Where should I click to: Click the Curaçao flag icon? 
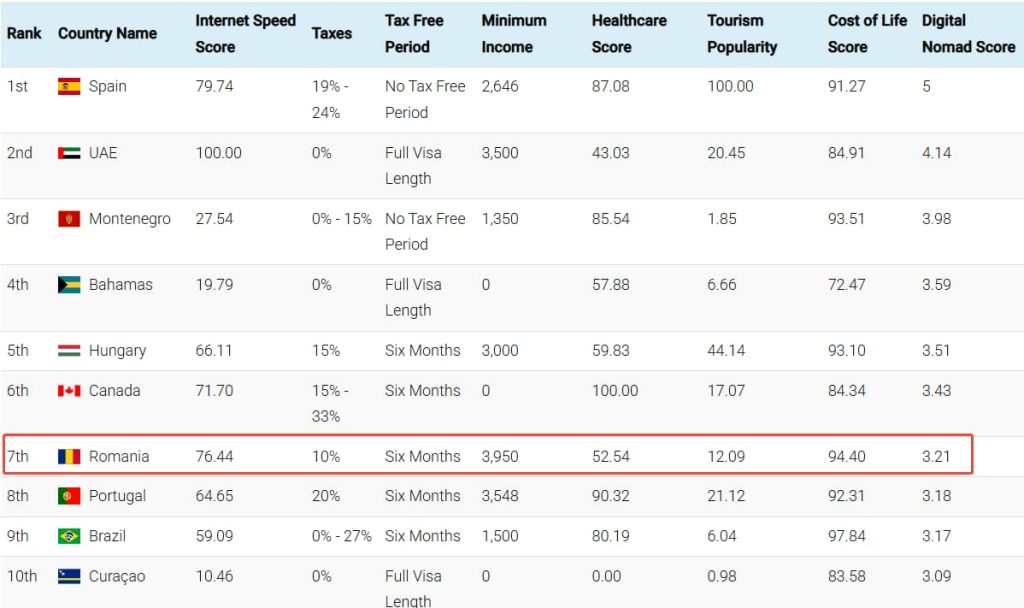pyautogui.click(x=69, y=576)
